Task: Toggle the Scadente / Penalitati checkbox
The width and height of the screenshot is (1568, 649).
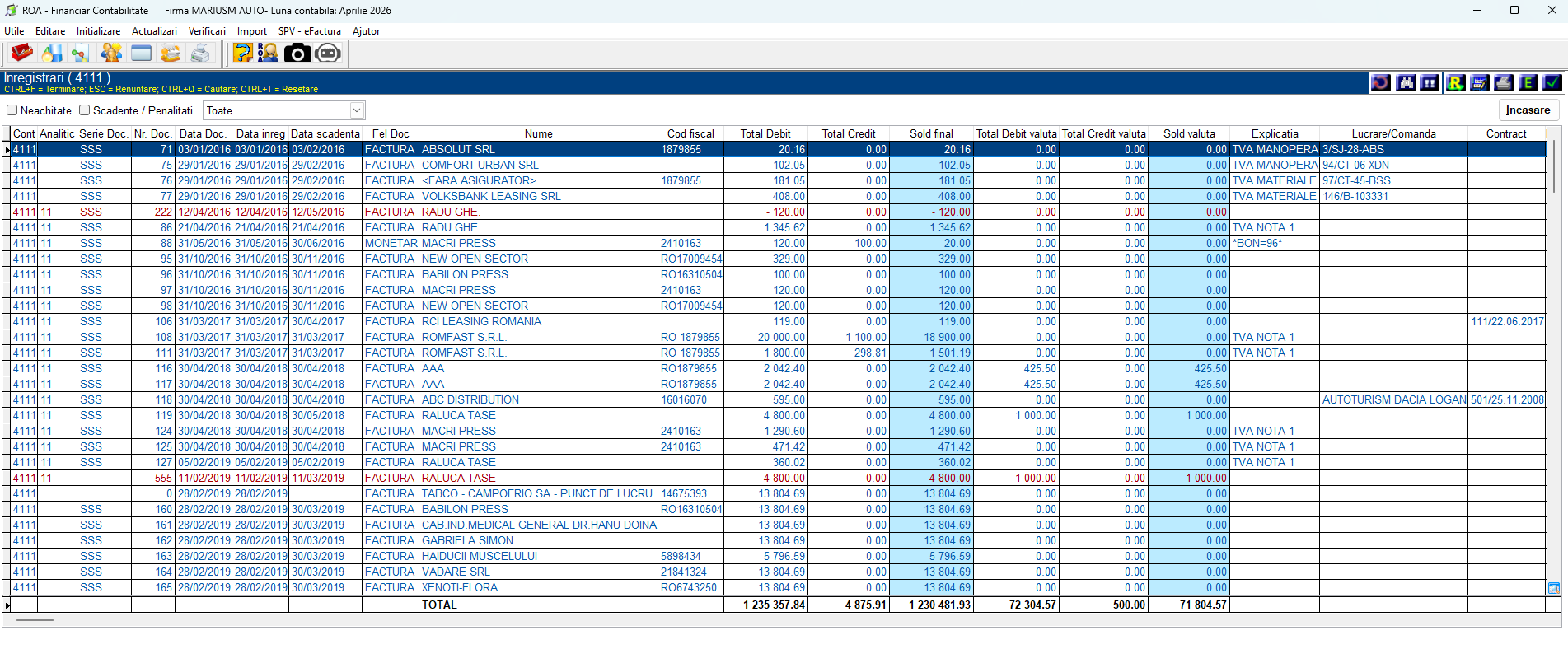Action: coord(84,110)
